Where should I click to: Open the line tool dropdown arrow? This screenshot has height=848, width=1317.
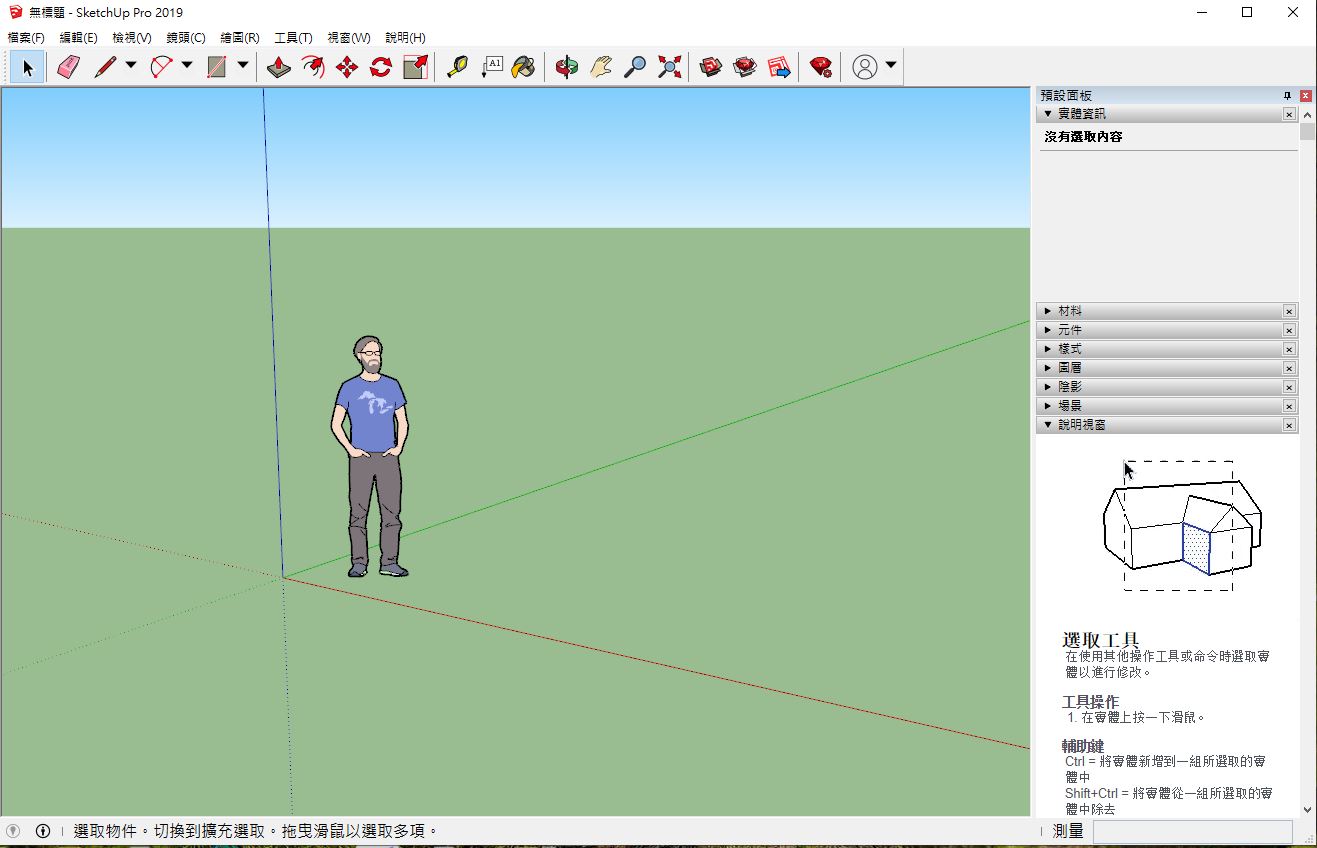(x=131, y=66)
